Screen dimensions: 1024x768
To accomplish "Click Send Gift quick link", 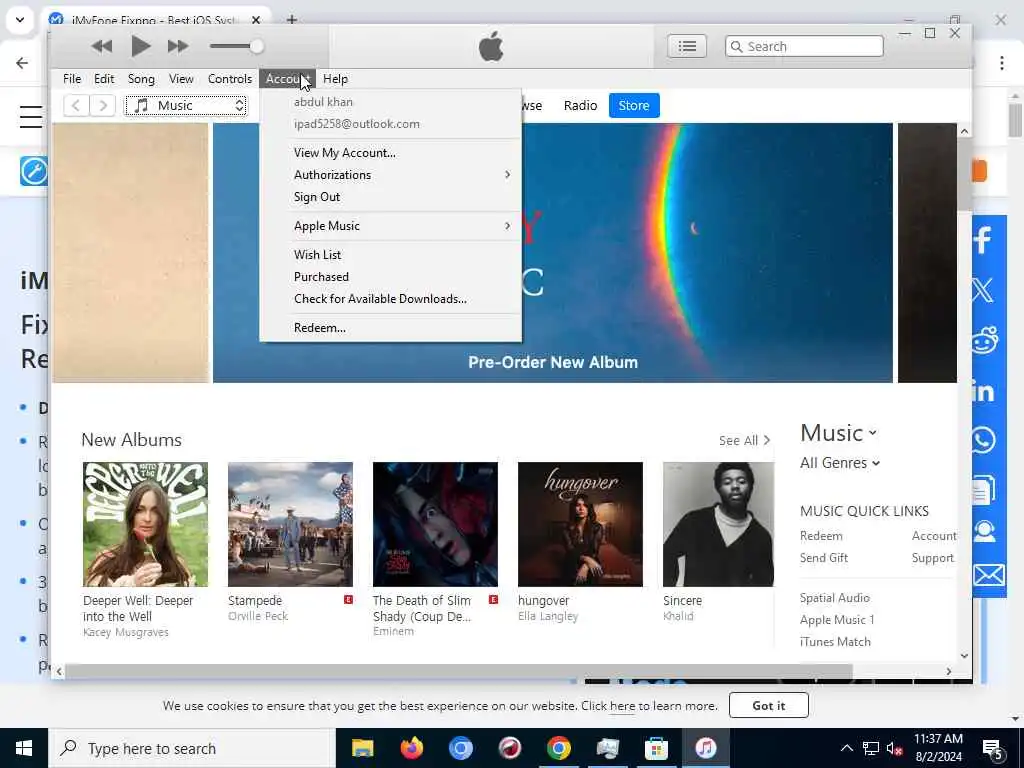I will tap(824, 558).
